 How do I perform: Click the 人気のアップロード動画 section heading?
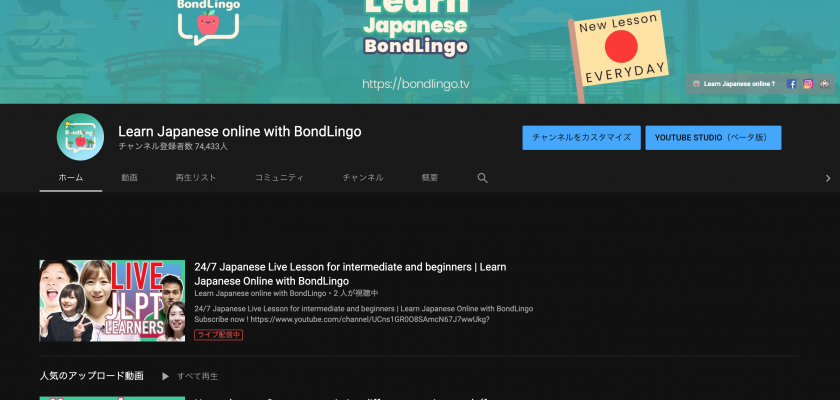[x=91, y=376]
